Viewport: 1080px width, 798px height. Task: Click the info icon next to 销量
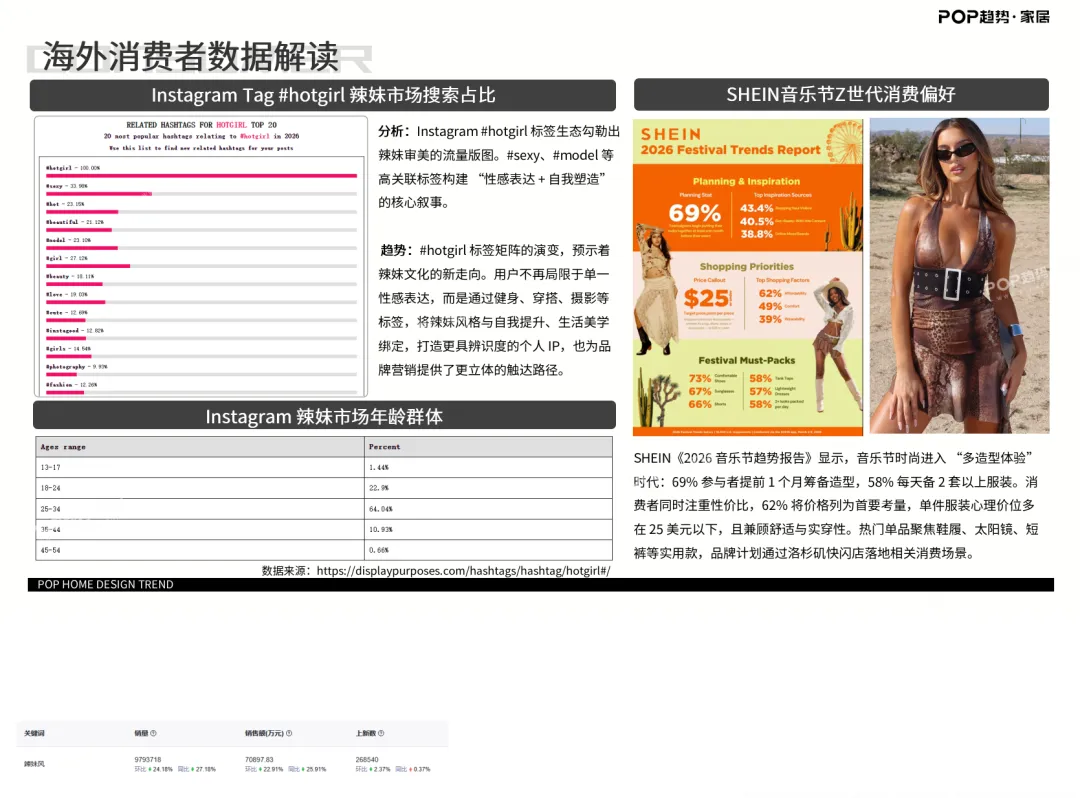point(153,733)
